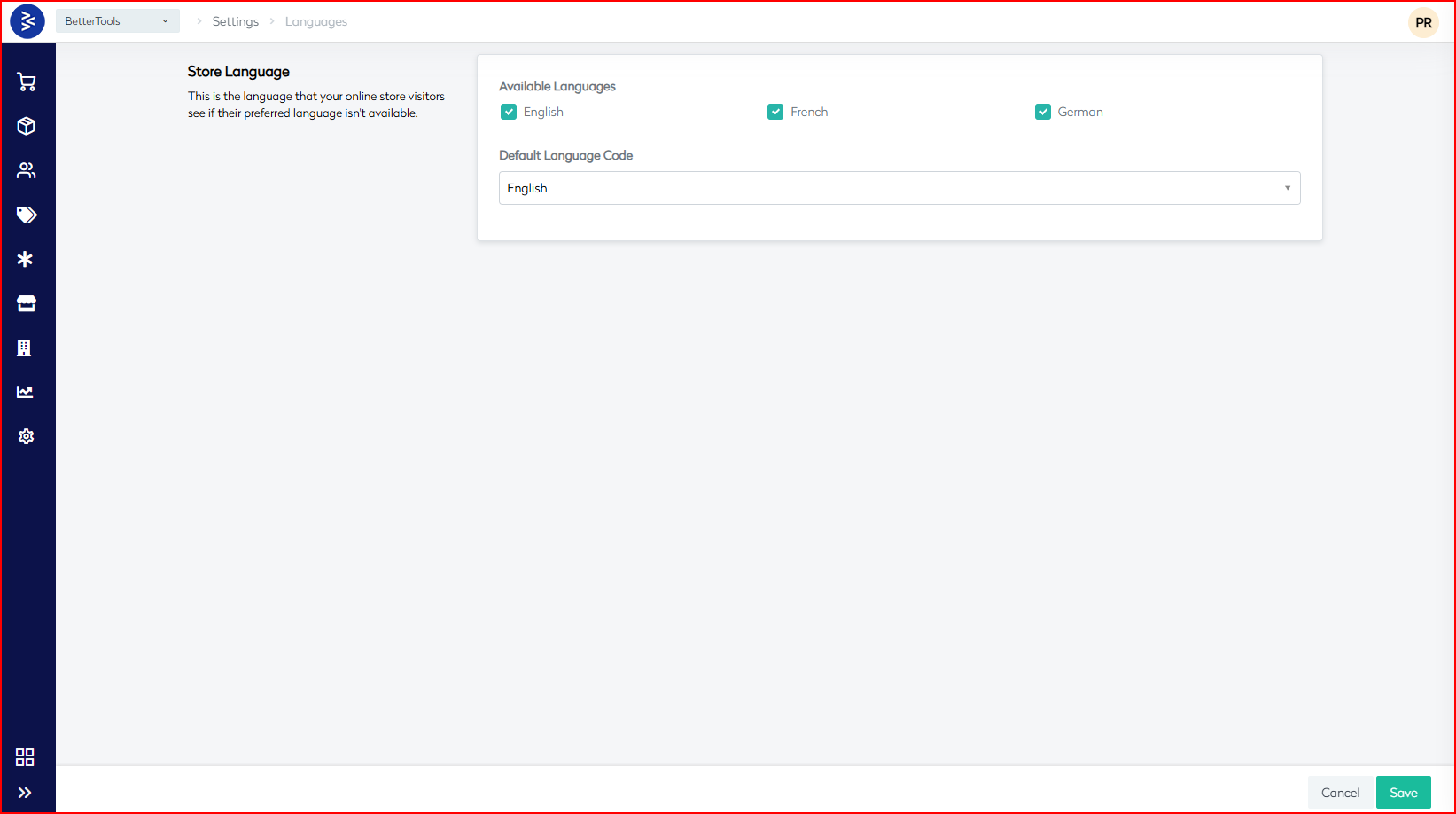Expand the sidebar with double chevron

pos(25,793)
